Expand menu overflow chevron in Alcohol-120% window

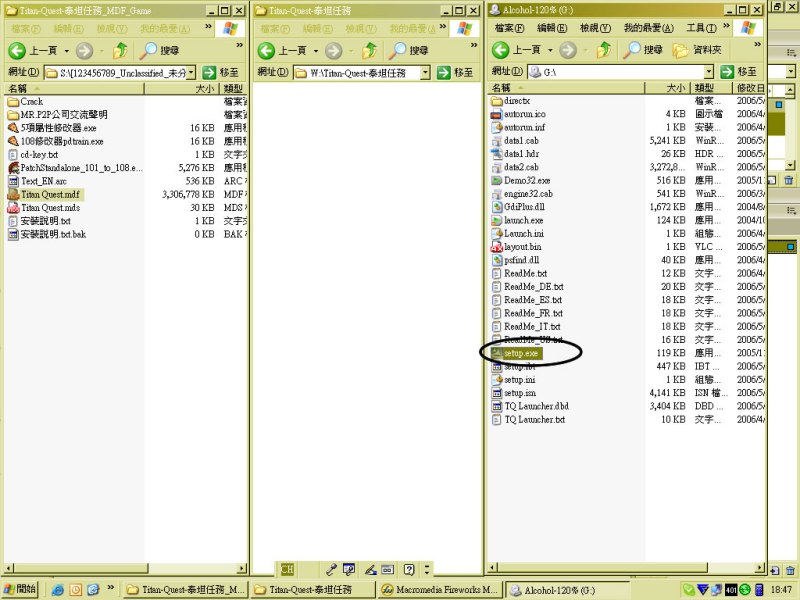[726, 25]
